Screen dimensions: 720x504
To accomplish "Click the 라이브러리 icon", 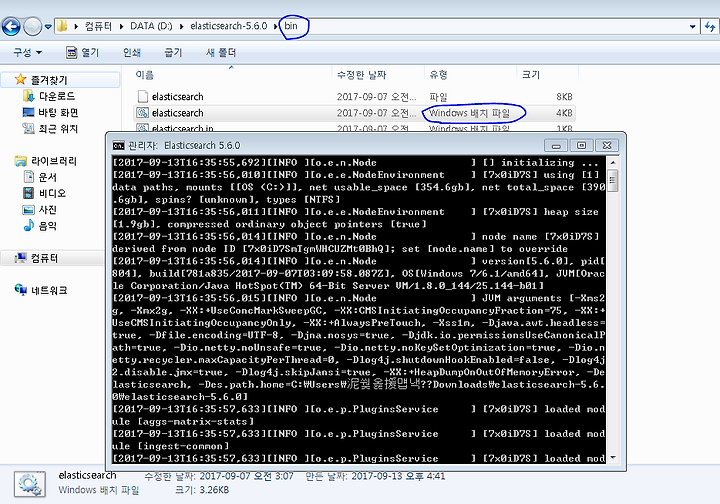I will pyautogui.click(x=21, y=161).
